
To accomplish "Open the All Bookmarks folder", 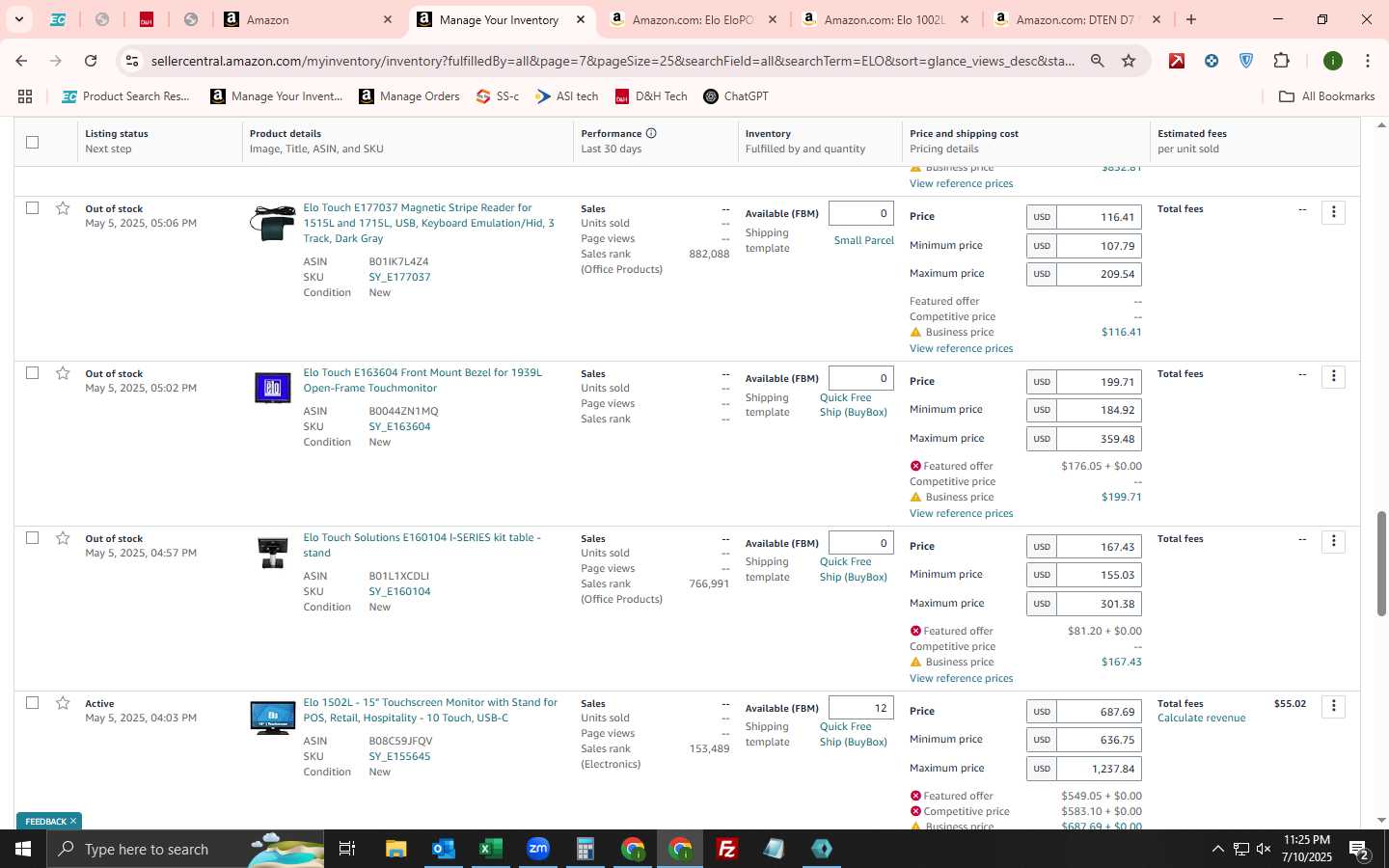I will [1326, 96].
